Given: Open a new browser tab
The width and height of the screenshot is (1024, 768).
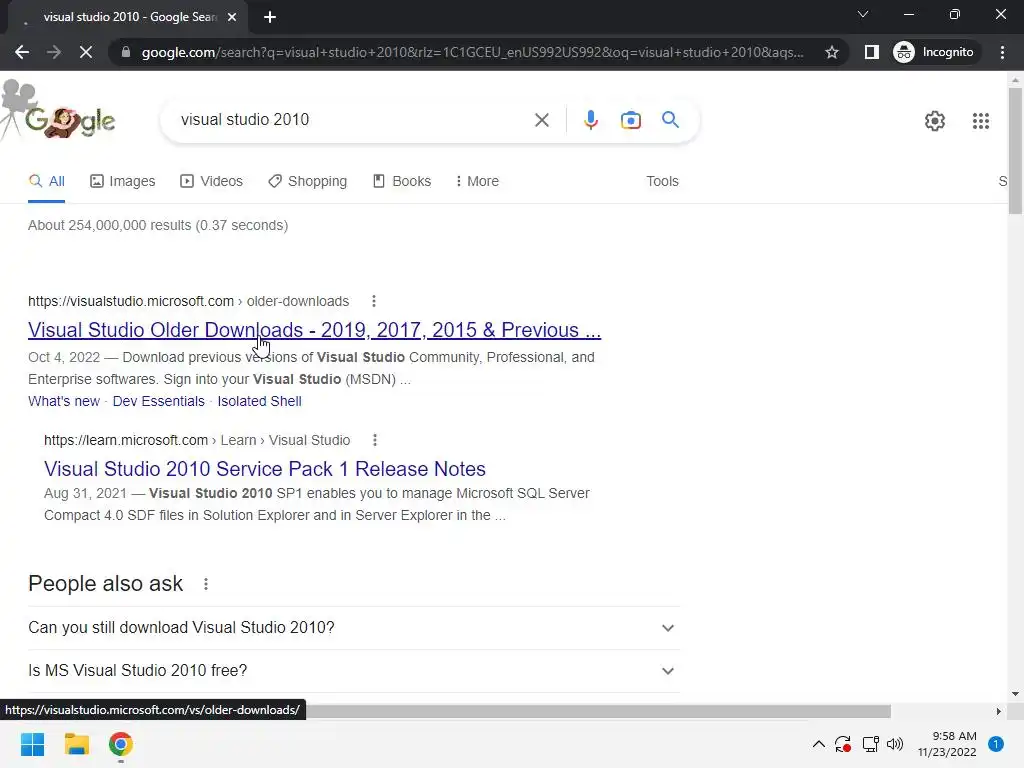Looking at the screenshot, I should pos(270,17).
